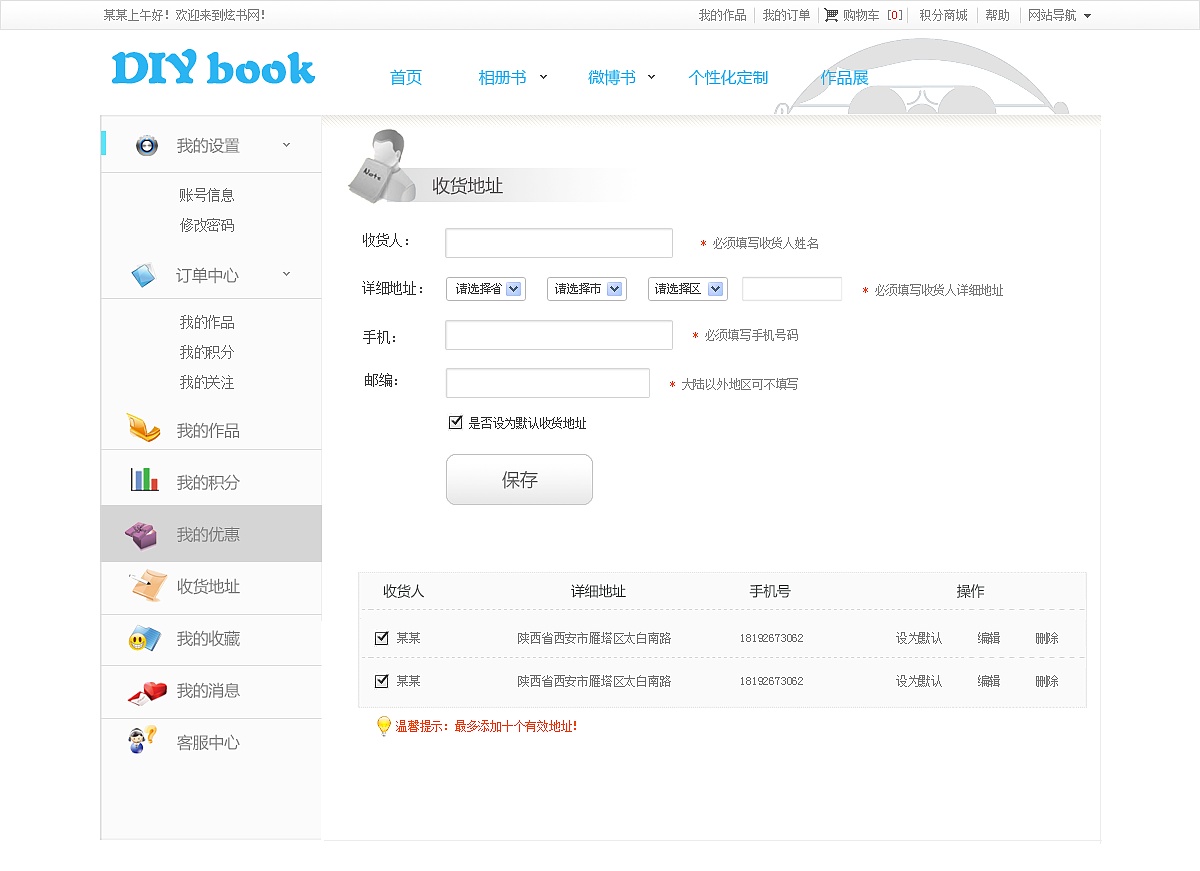Click the purple gift icon beside 我的优惠
This screenshot has height=871, width=1200.
pyautogui.click(x=141, y=535)
